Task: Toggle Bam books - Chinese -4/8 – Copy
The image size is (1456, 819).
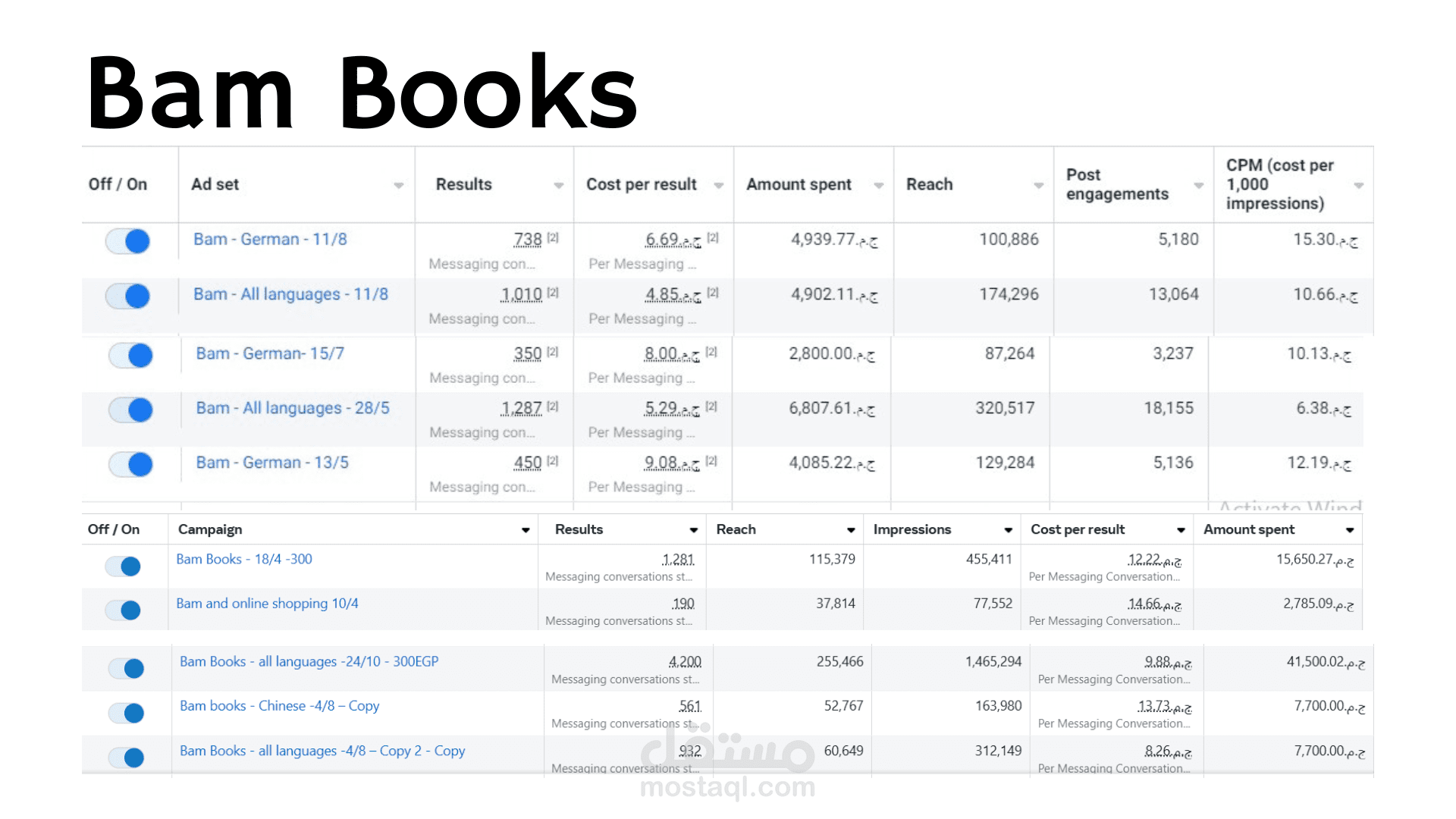Action: [x=127, y=713]
